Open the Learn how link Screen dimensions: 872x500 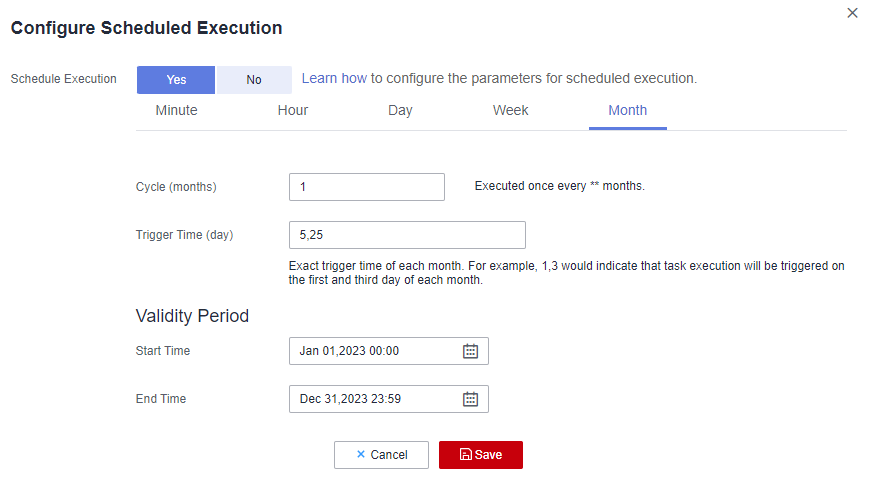point(334,78)
